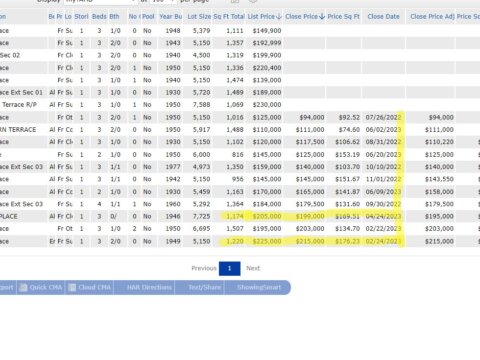Sort by Price Sq Ft column
The image size is (480, 360).
pos(343,16)
